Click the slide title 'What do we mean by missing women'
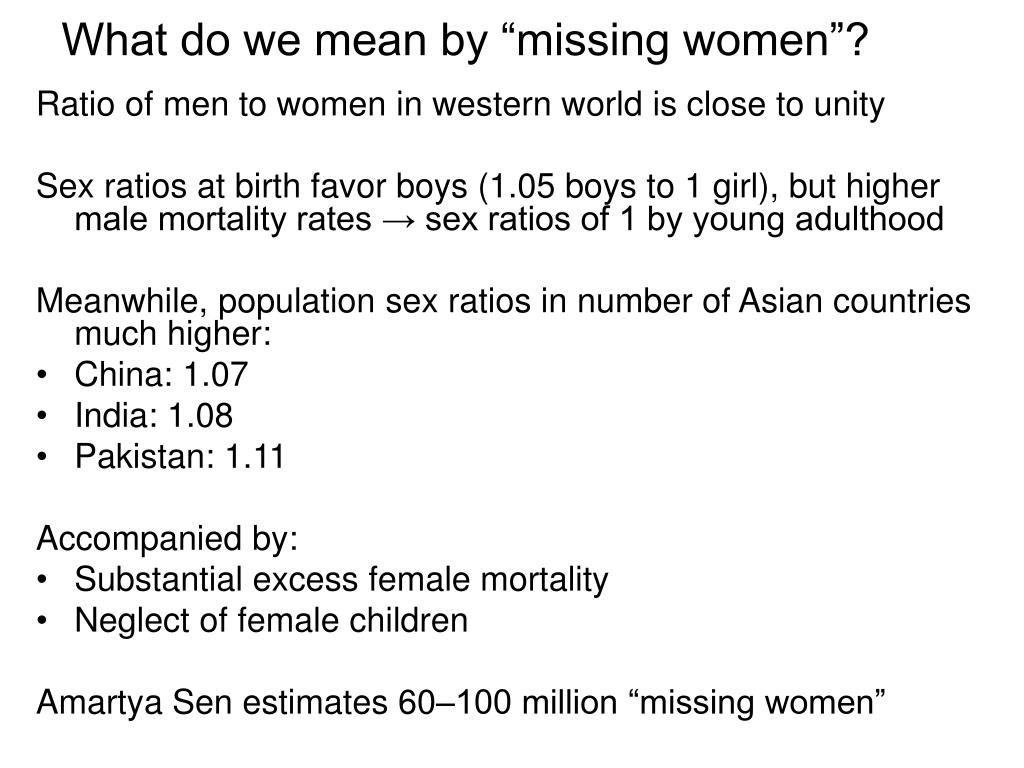Screen dimensions: 1024x768 click(x=465, y=40)
